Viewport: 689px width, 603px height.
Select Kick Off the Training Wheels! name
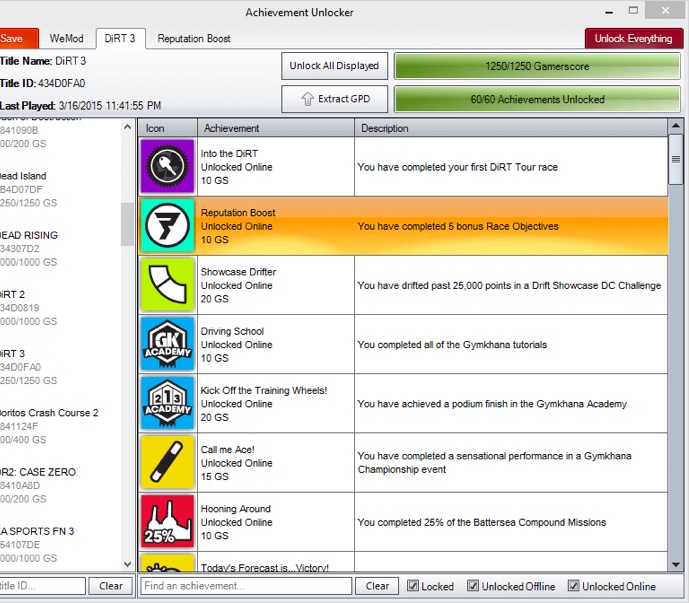tap(264, 390)
